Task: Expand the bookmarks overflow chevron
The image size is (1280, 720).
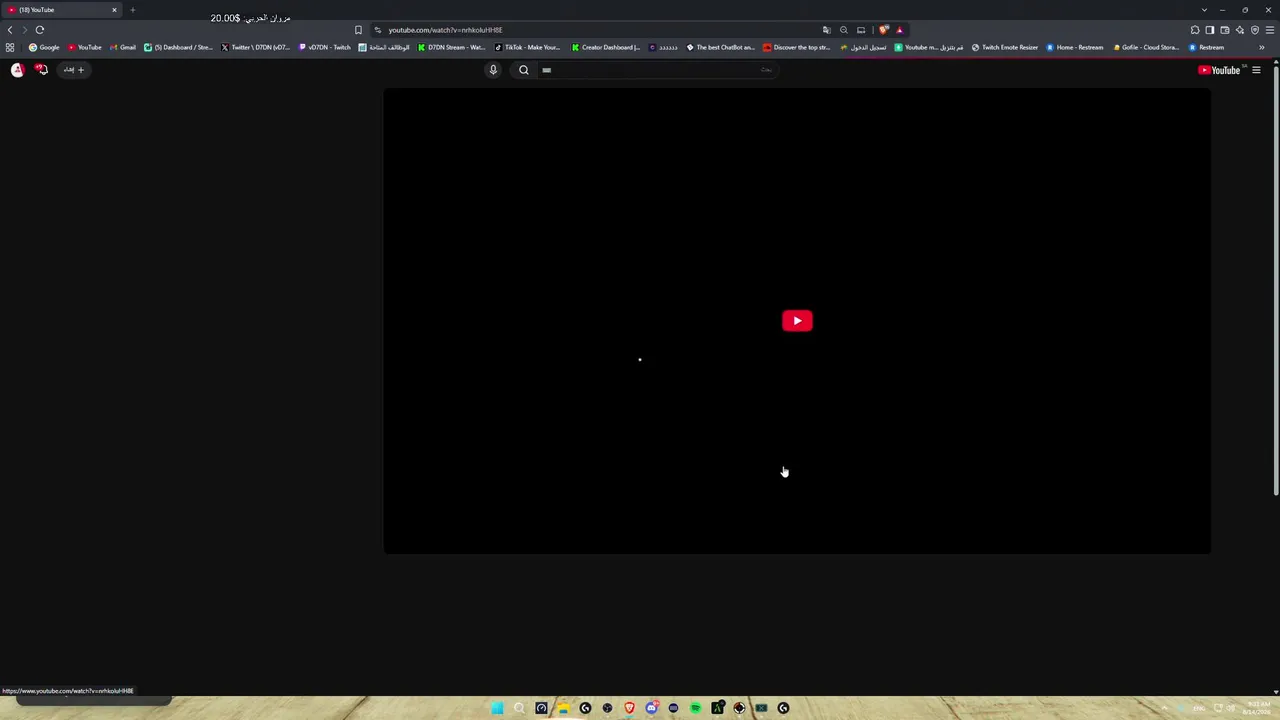Action: point(1262,47)
